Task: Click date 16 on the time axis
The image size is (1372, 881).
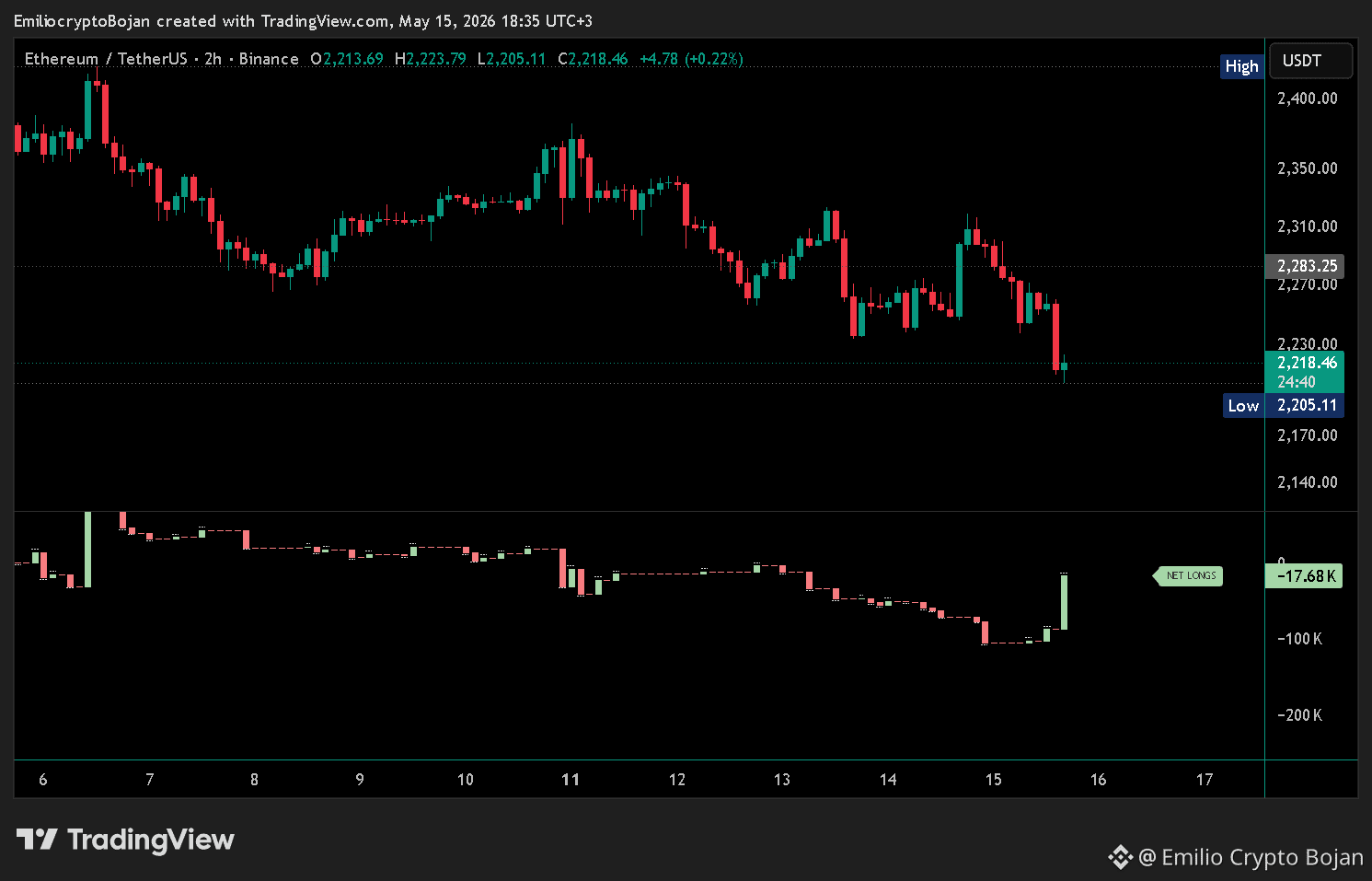Action: click(1099, 780)
